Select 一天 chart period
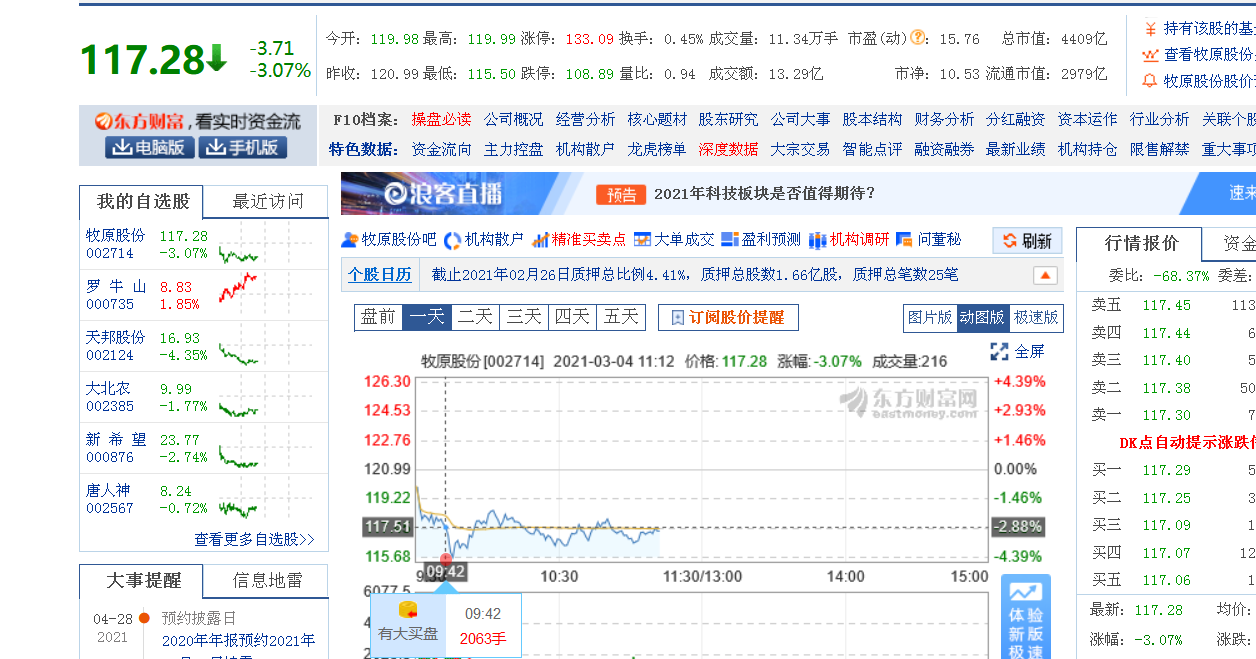 [x=427, y=317]
